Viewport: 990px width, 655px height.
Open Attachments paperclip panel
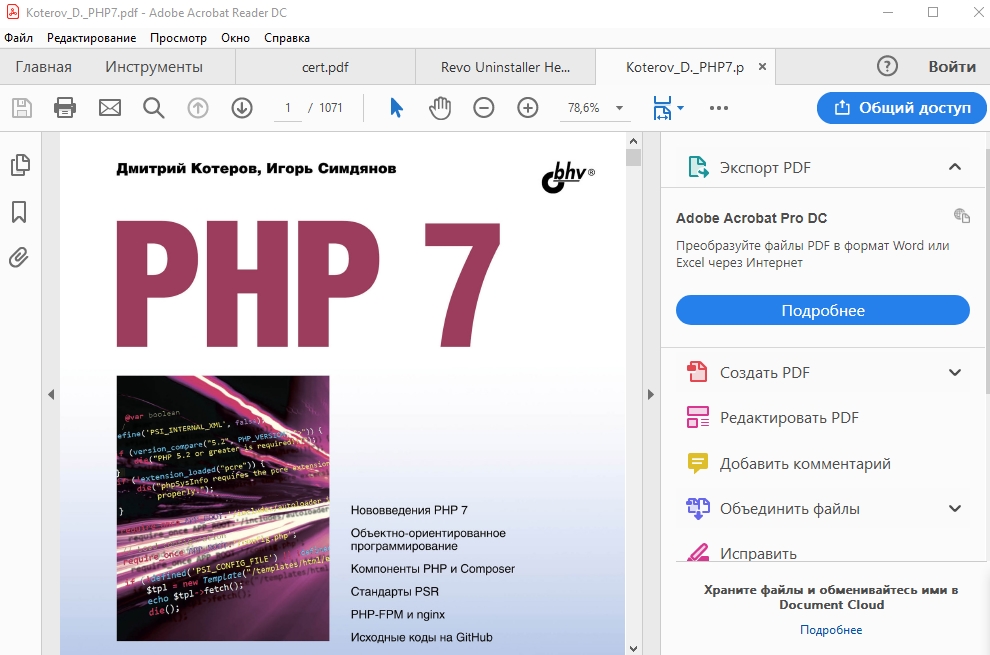pyautogui.click(x=19, y=258)
